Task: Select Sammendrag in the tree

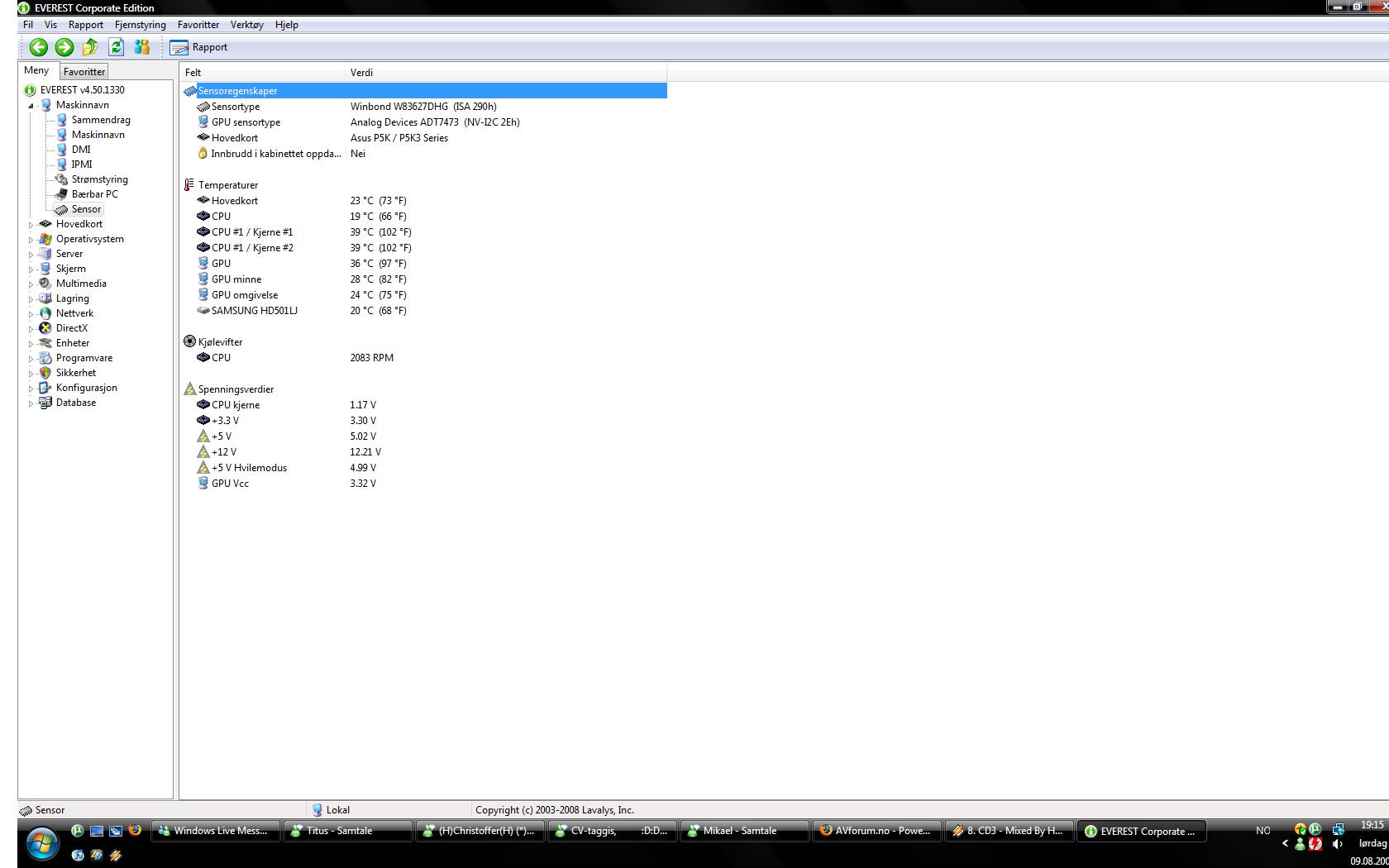Action: coord(100,120)
